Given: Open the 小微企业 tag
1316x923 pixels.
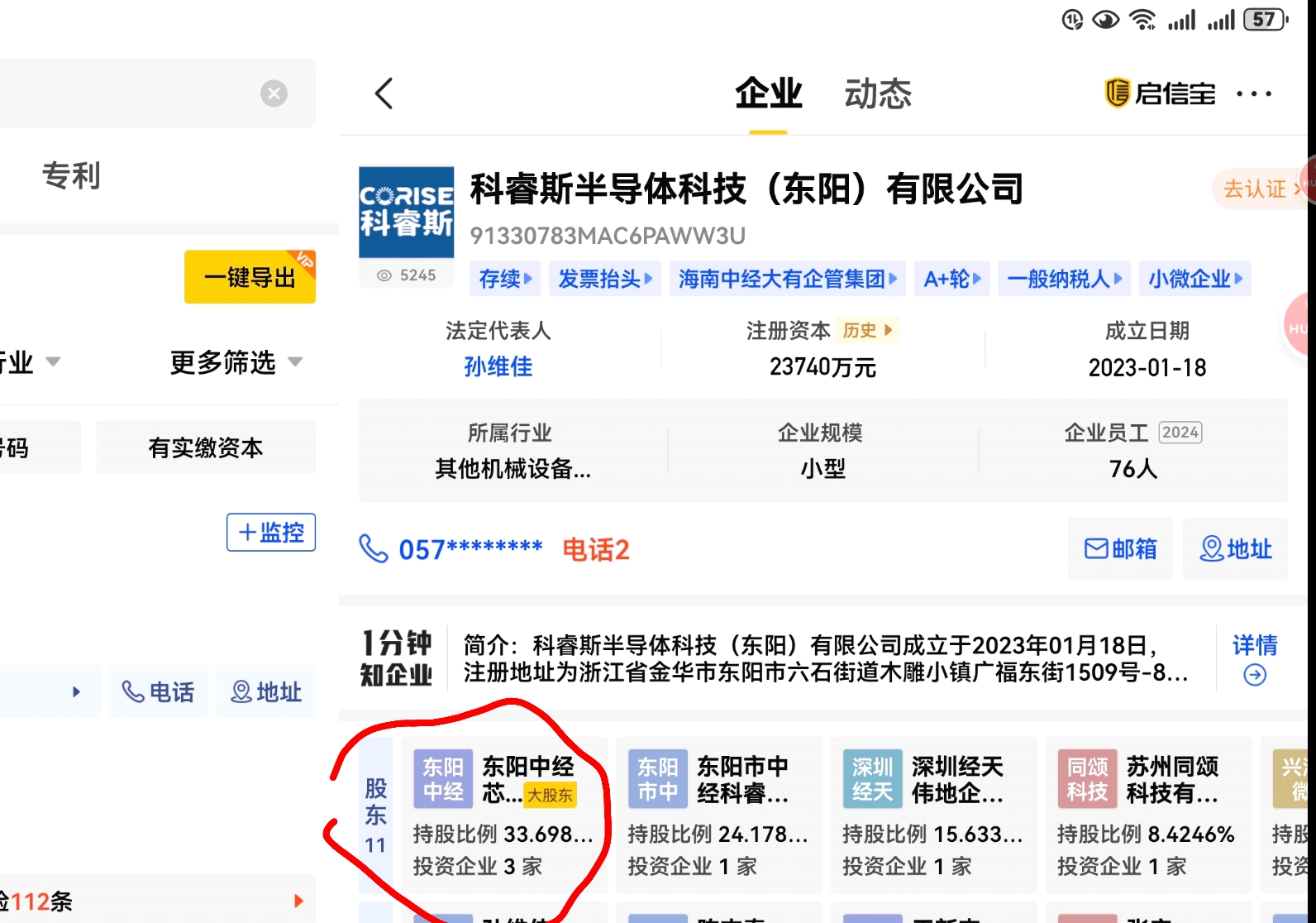Looking at the screenshot, I should (x=1195, y=279).
